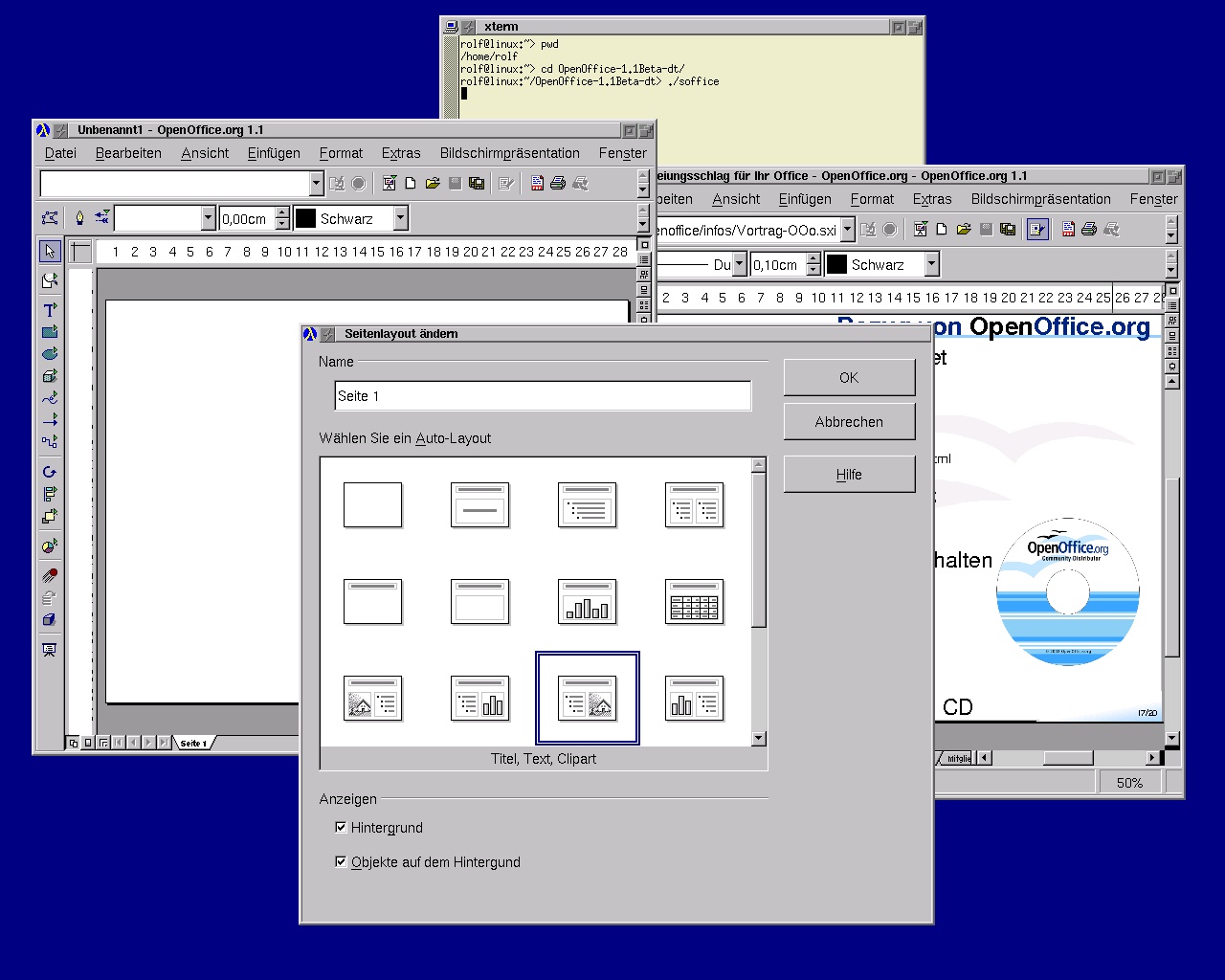Uncheck Objekte auf dem Hintergrund
Viewport: 1225px width, 980px height.
[341, 861]
